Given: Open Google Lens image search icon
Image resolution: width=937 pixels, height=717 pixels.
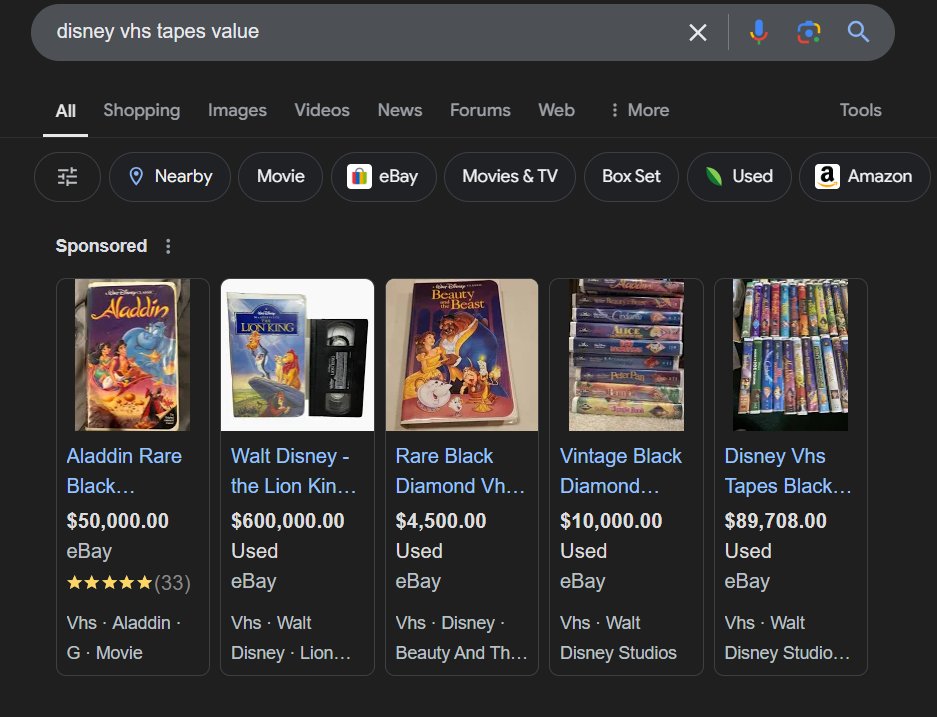Looking at the screenshot, I should coord(809,32).
